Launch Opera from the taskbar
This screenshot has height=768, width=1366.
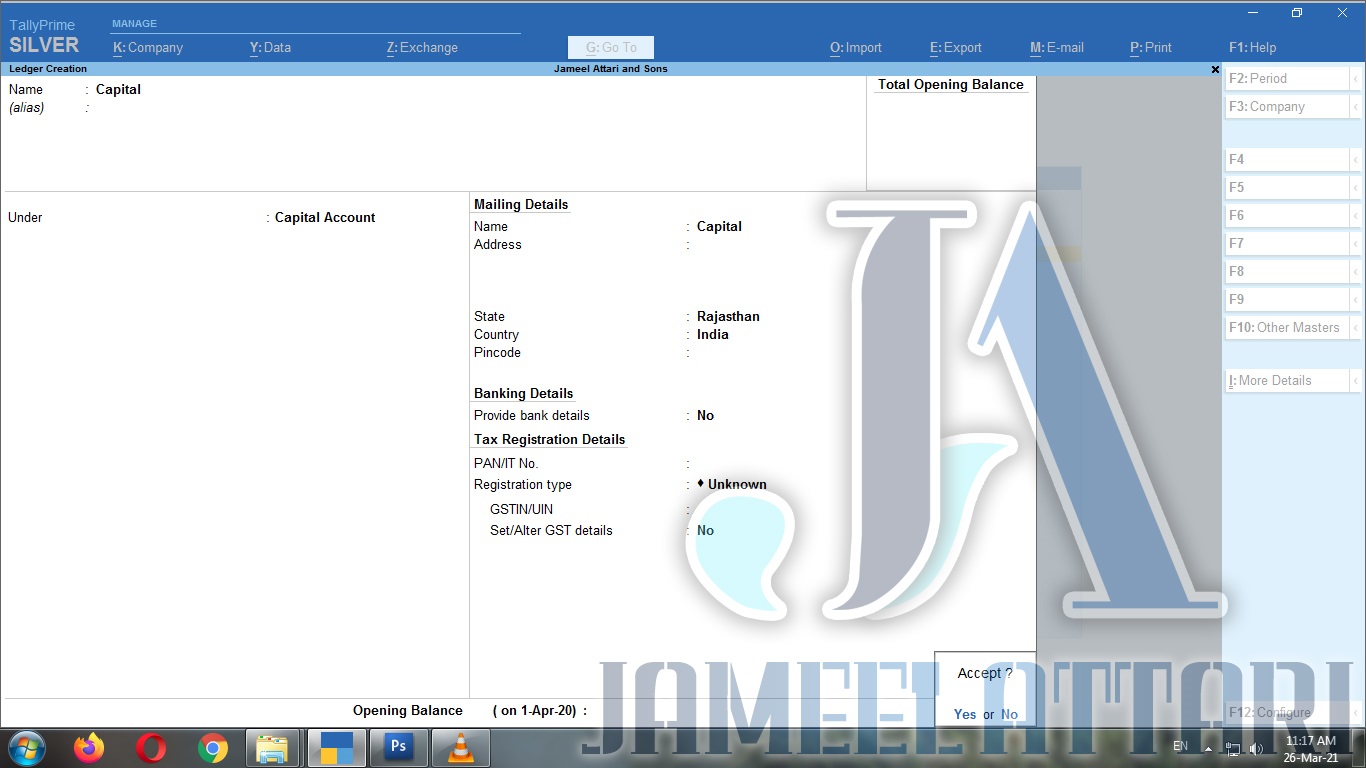coord(151,748)
